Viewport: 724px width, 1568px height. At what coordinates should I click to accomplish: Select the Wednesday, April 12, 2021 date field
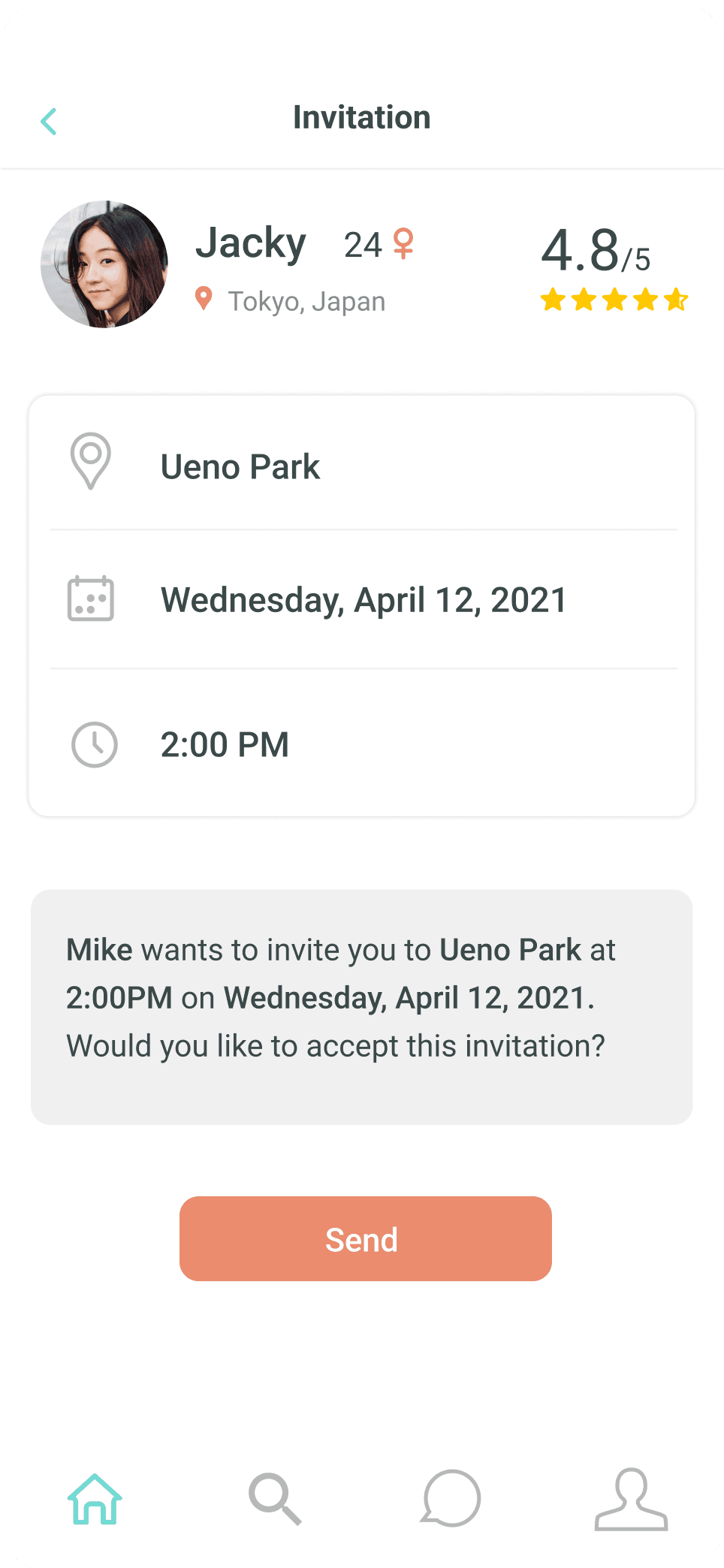(x=364, y=599)
